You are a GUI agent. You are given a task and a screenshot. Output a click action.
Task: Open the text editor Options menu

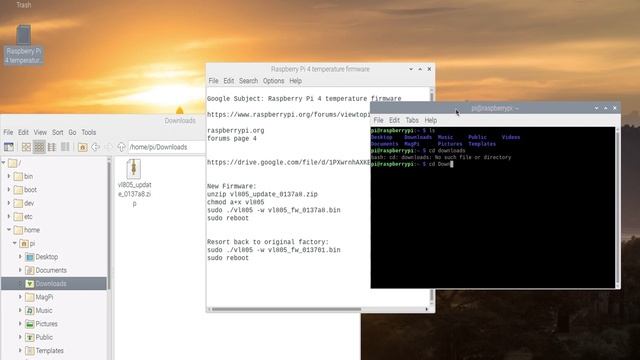(273, 81)
